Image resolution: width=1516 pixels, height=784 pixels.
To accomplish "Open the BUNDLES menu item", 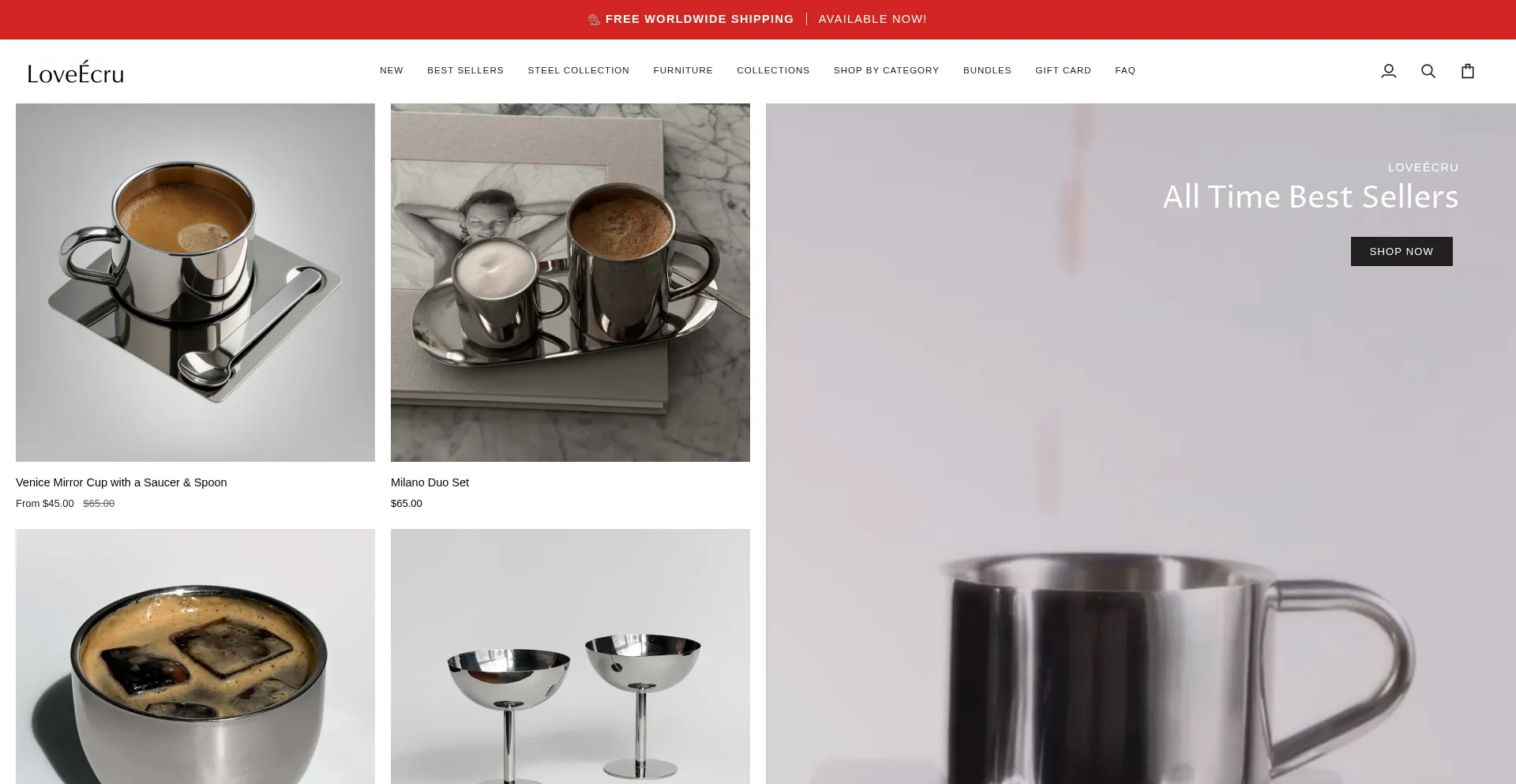I will tap(987, 70).
